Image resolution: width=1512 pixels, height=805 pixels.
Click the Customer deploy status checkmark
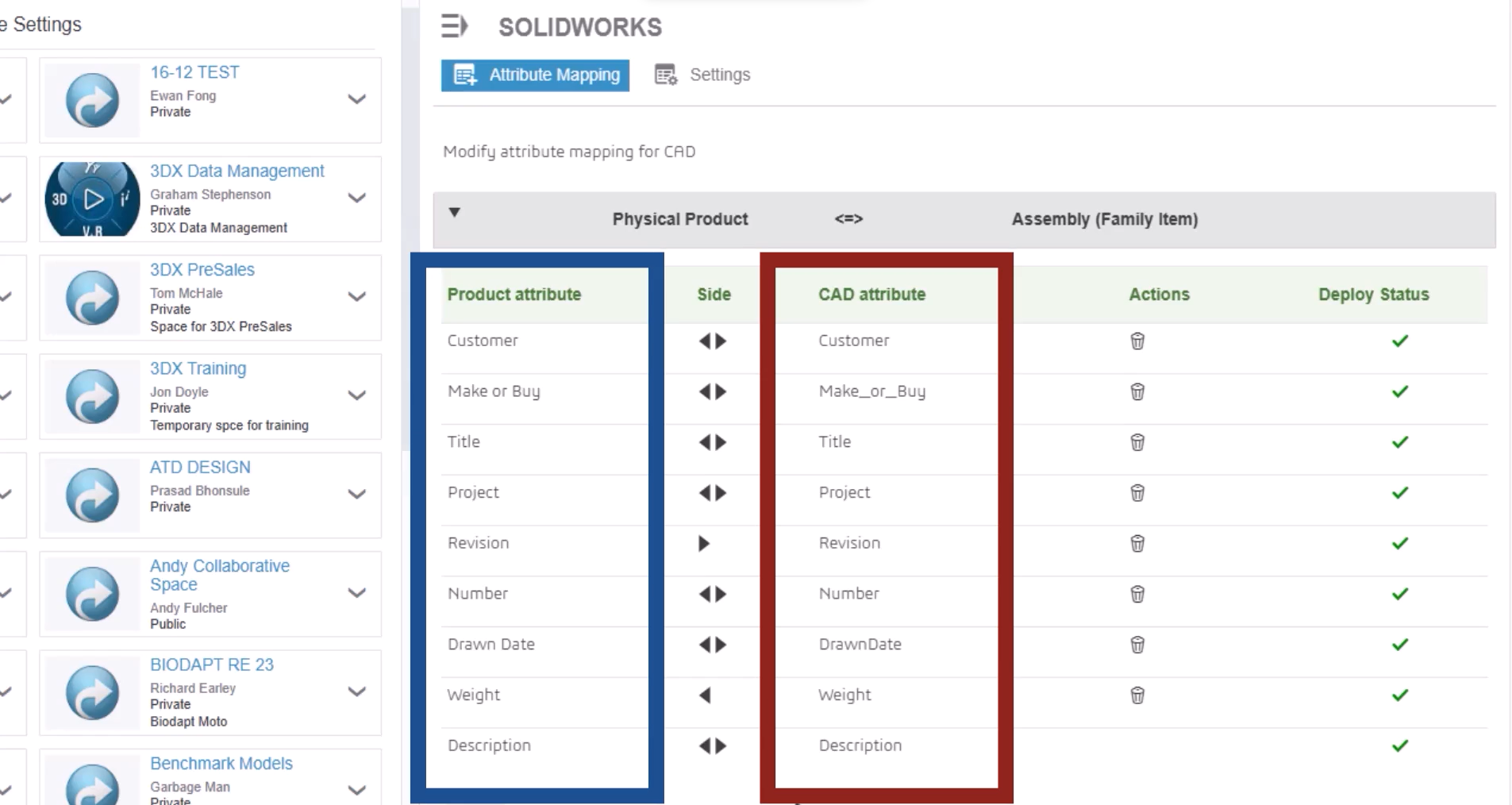(x=1400, y=341)
